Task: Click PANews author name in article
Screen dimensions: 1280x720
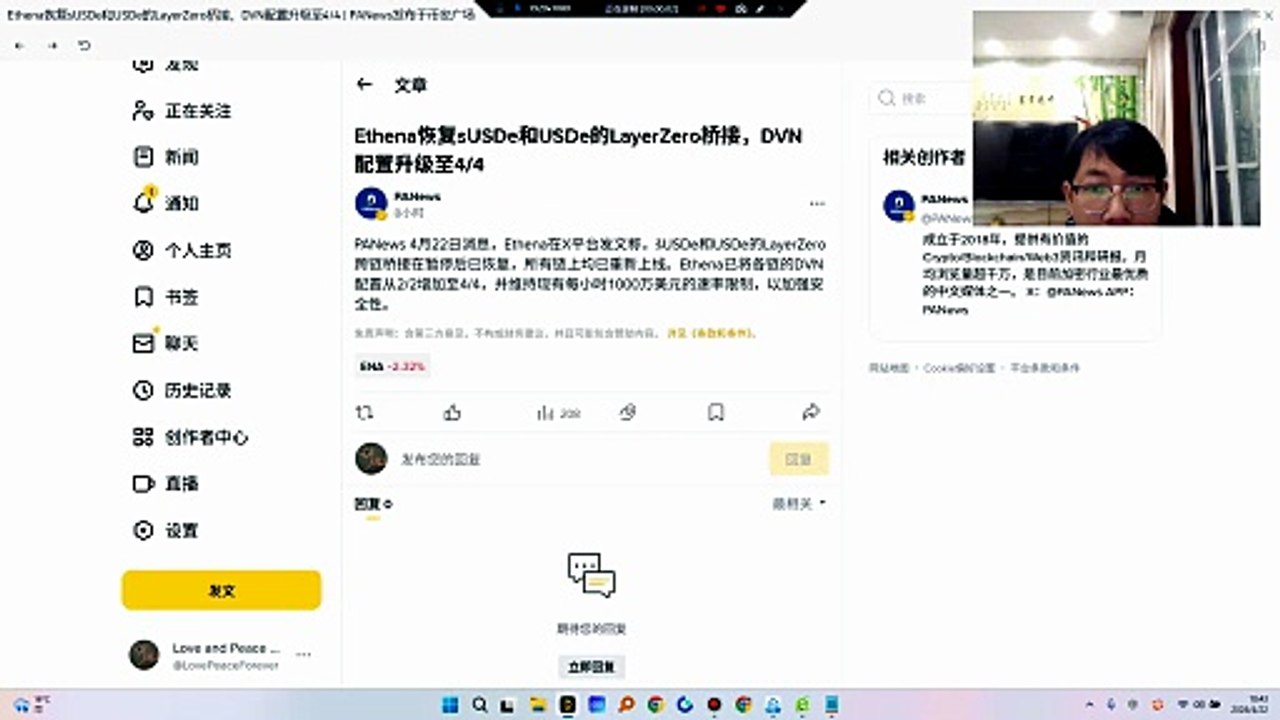Action: [417, 196]
